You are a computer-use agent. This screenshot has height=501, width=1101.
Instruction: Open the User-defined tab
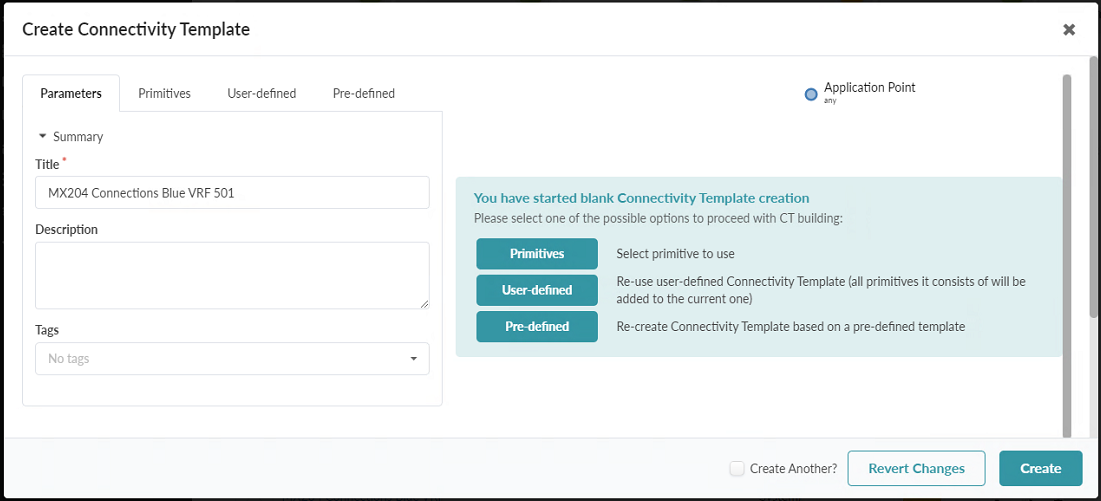click(x=262, y=93)
